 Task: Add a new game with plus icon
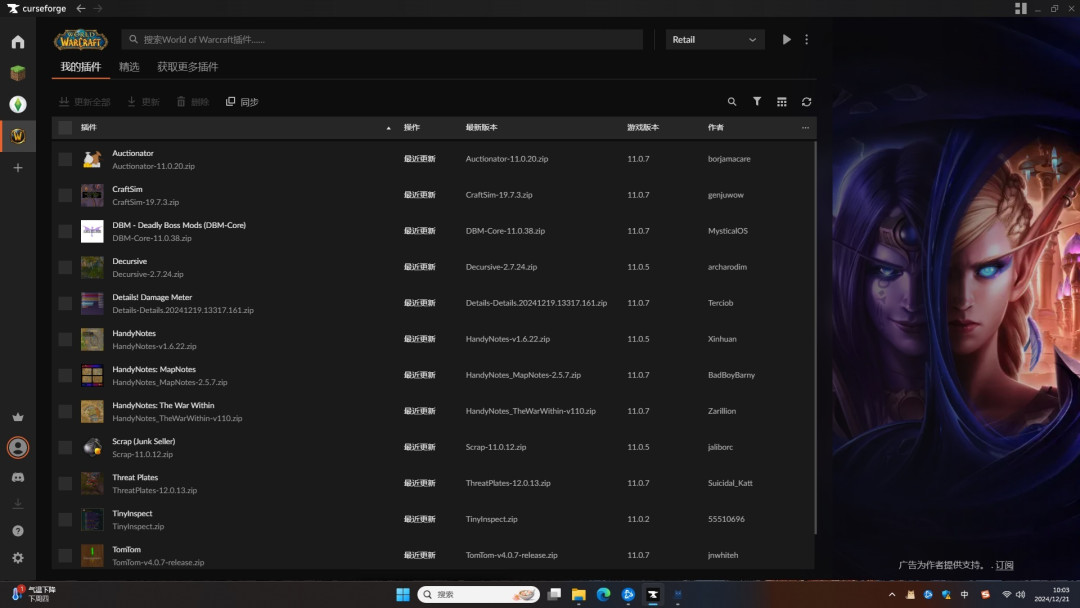pyautogui.click(x=18, y=167)
